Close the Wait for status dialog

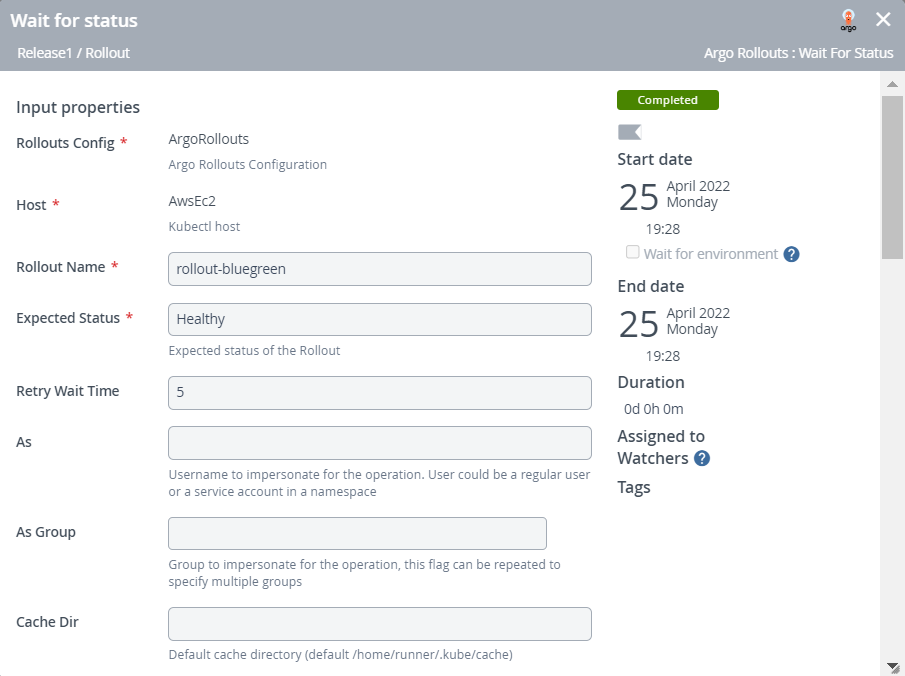coord(883,20)
